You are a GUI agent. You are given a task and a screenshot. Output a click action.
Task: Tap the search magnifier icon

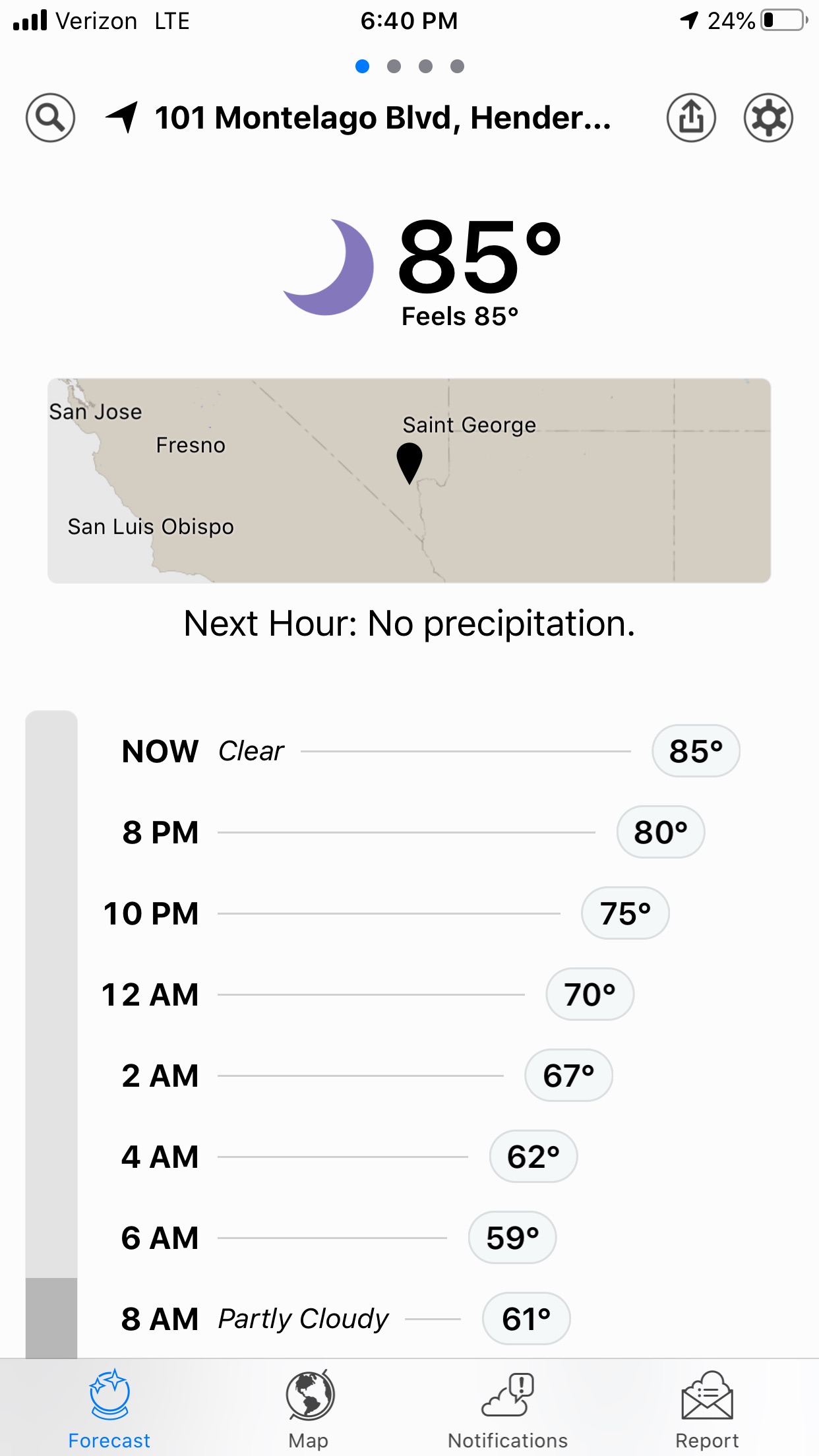coord(50,118)
